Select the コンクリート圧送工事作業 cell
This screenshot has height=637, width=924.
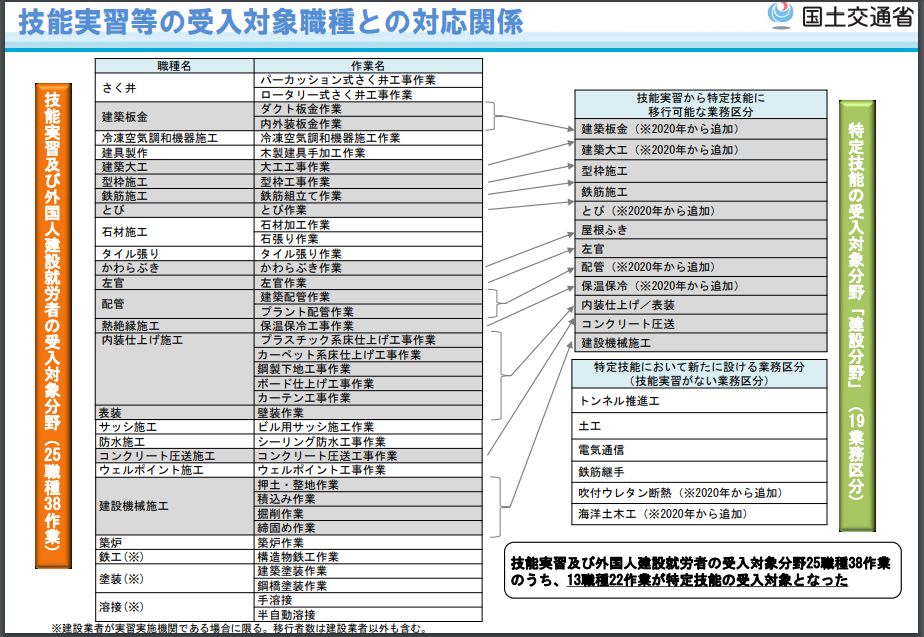[x=368, y=456]
